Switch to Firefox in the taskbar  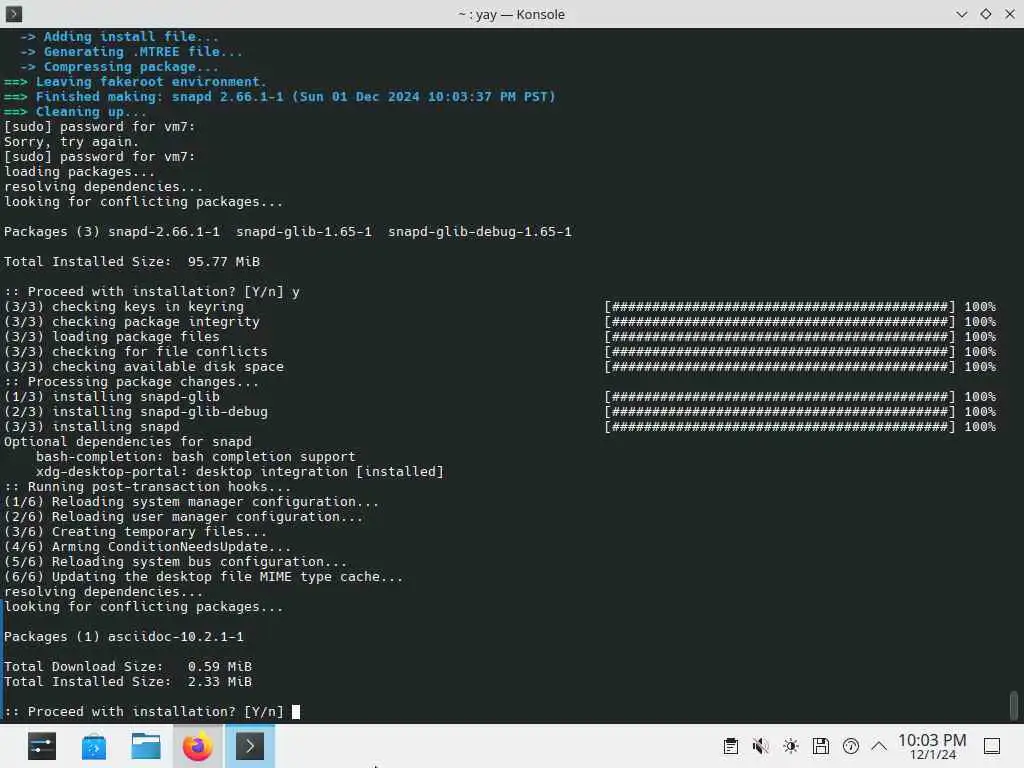tap(198, 746)
